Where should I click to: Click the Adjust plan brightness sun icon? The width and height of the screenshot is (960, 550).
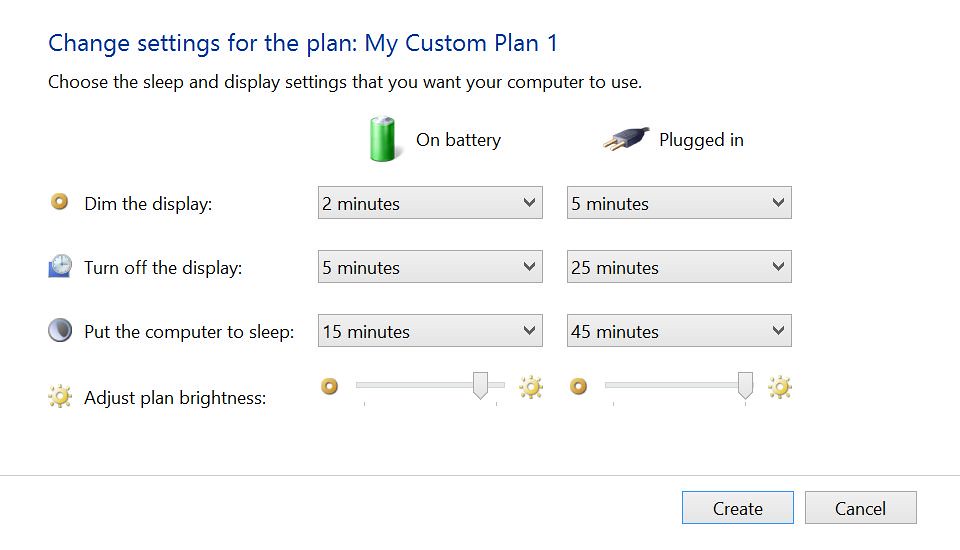coord(60,397)
